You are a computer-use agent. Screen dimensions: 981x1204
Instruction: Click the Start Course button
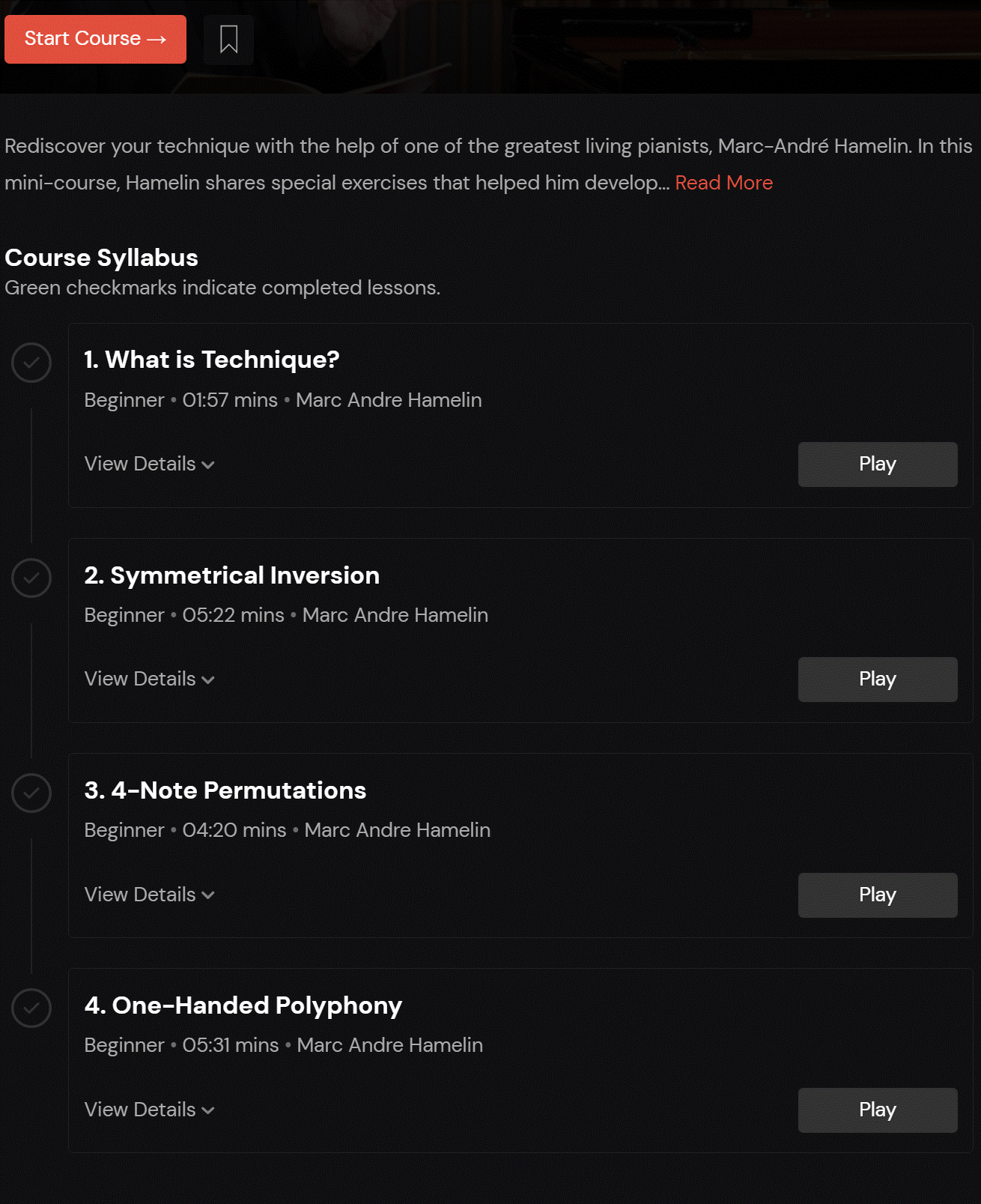click(95, 39)
